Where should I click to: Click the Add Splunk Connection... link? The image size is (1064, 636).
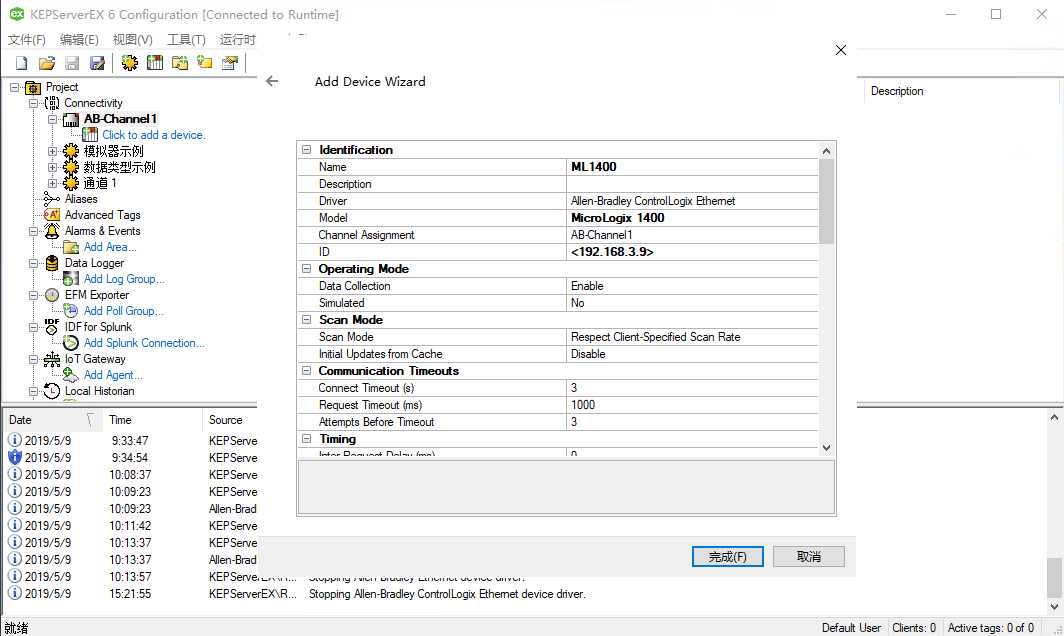(x=144, y=343)
